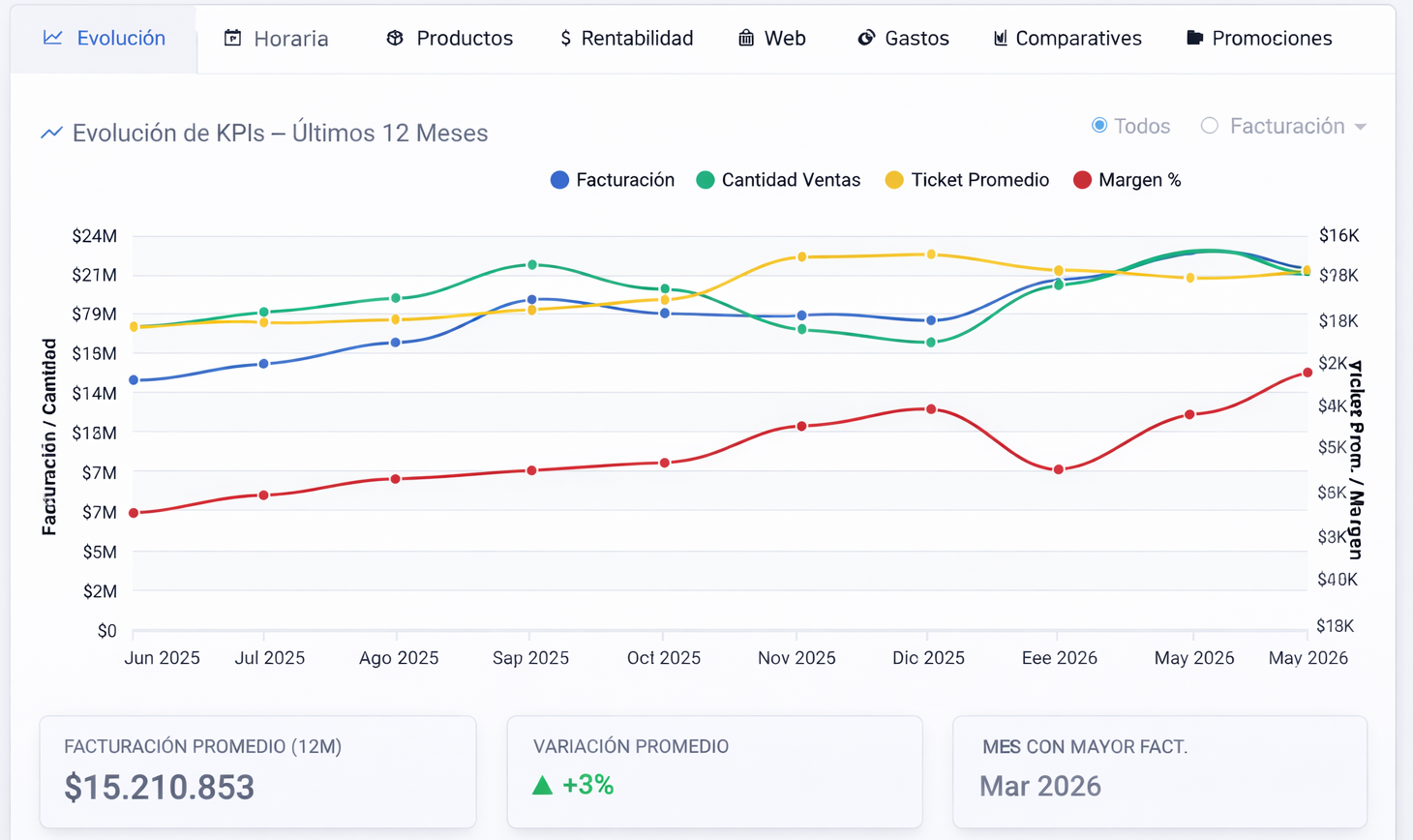1413x840 pixels.
Task: Click the green Cantidad Ventas legend dot
Action: tap(706, 180)
